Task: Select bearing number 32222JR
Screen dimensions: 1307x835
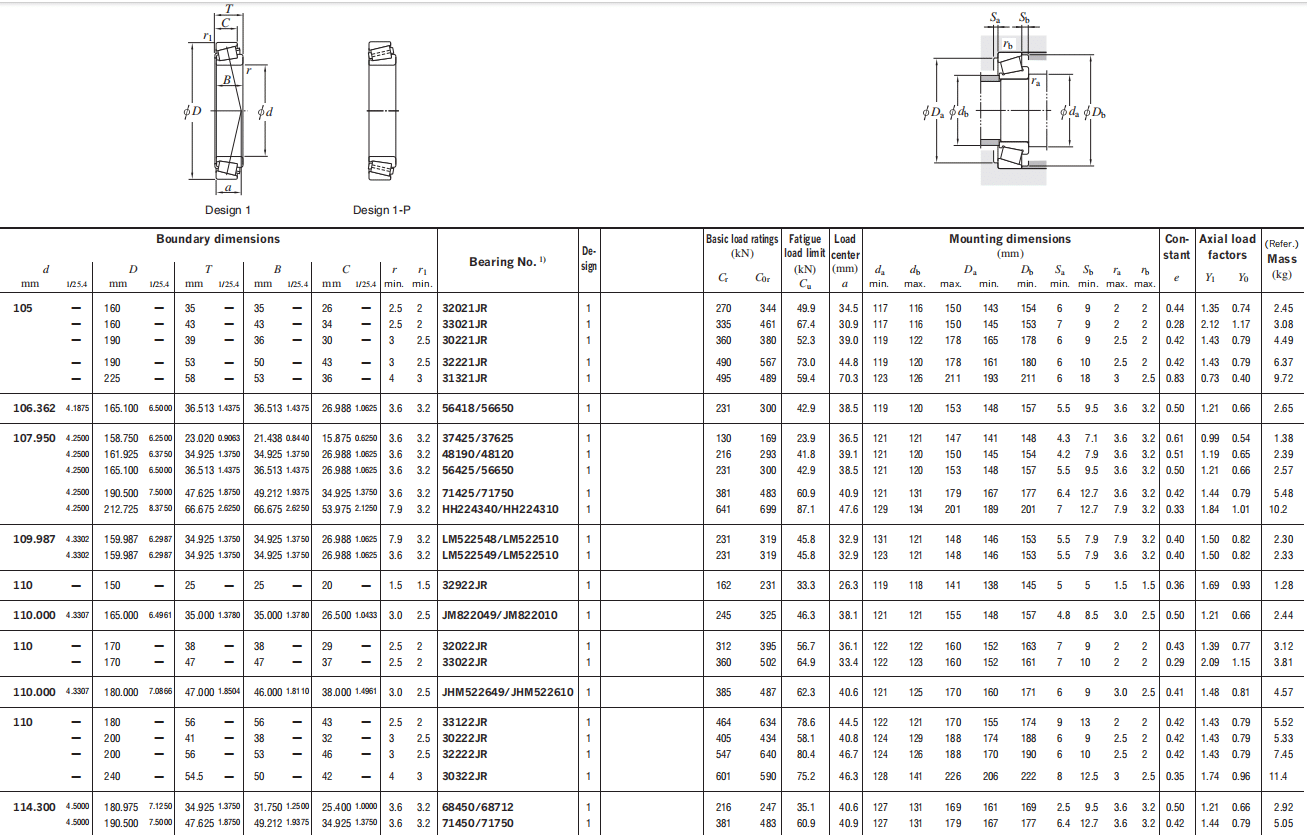Action: pos(465,754)
